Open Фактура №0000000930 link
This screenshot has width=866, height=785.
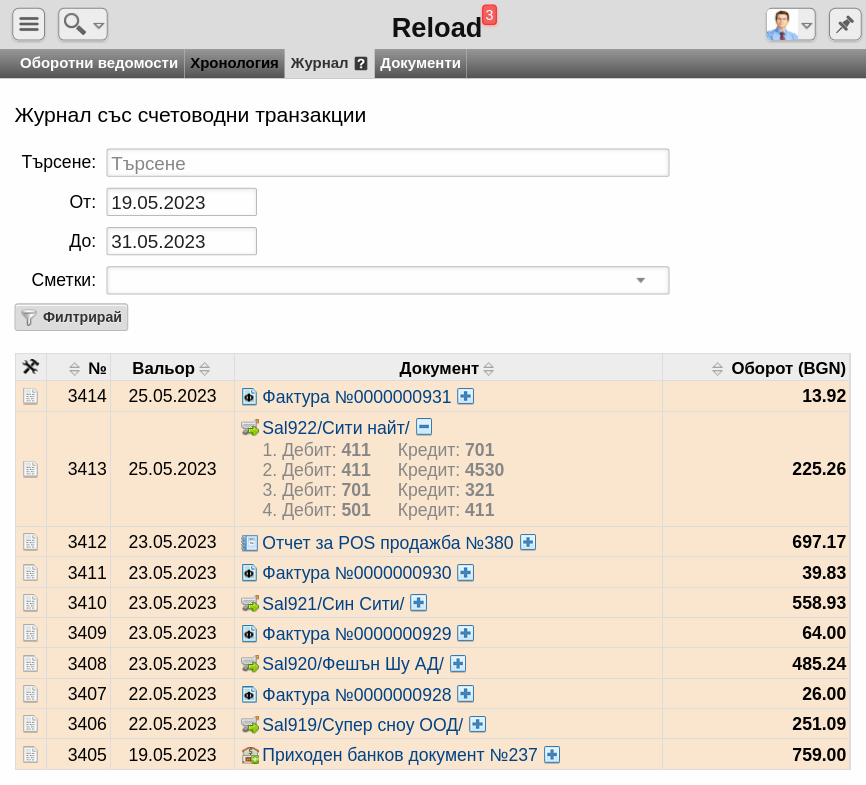coord(356,573)
